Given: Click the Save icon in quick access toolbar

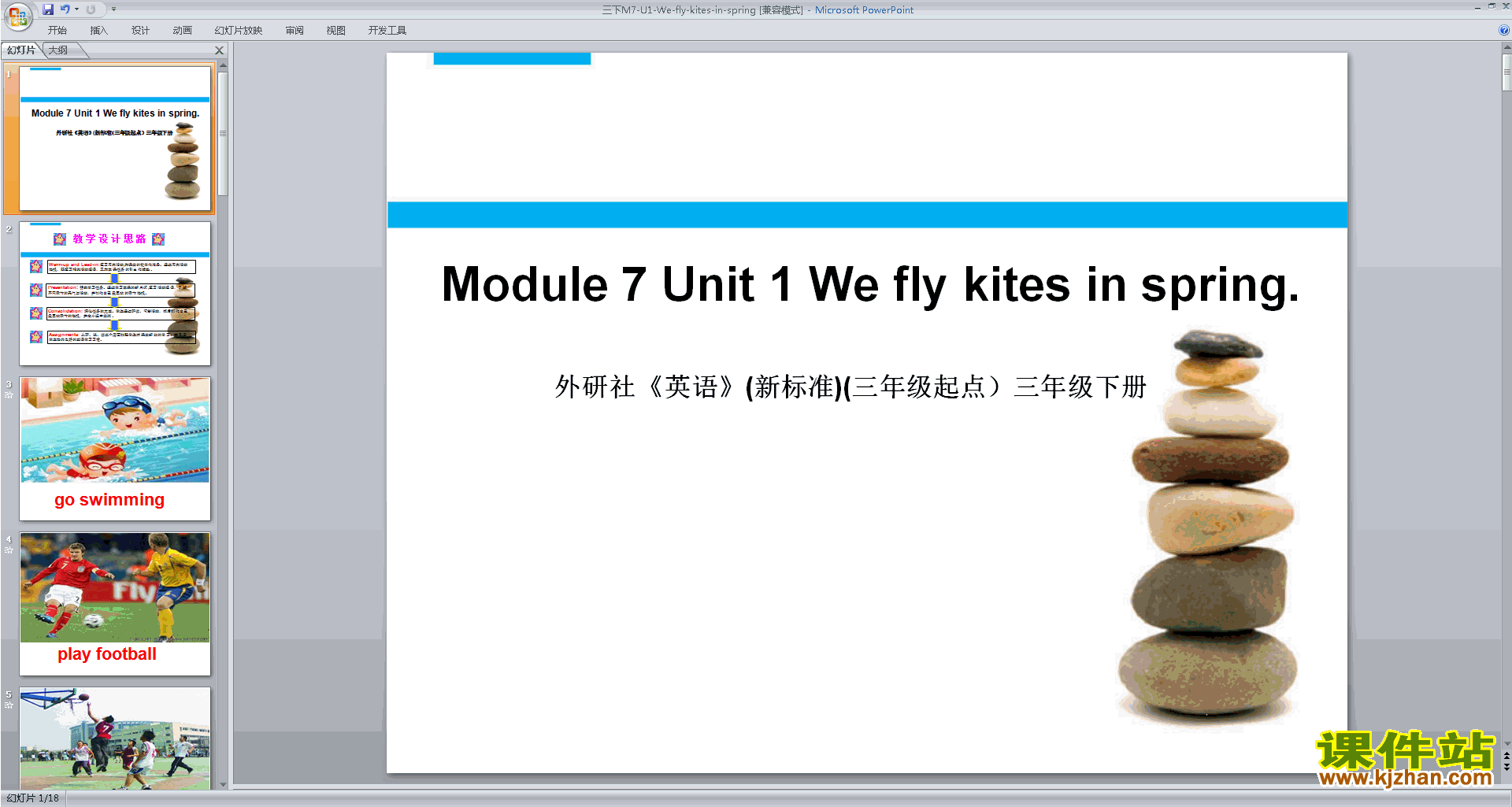Looking at the screenshot, I should [x=48, y=9].
